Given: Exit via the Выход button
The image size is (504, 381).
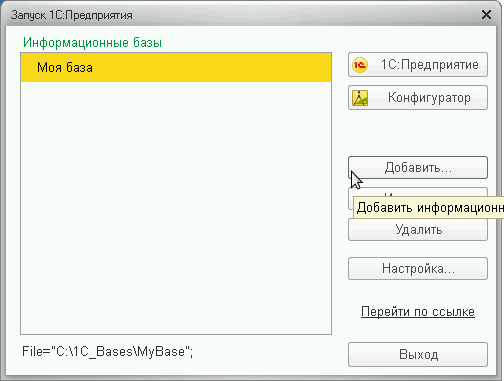Looking at the screenshot, I should (418, 354).
